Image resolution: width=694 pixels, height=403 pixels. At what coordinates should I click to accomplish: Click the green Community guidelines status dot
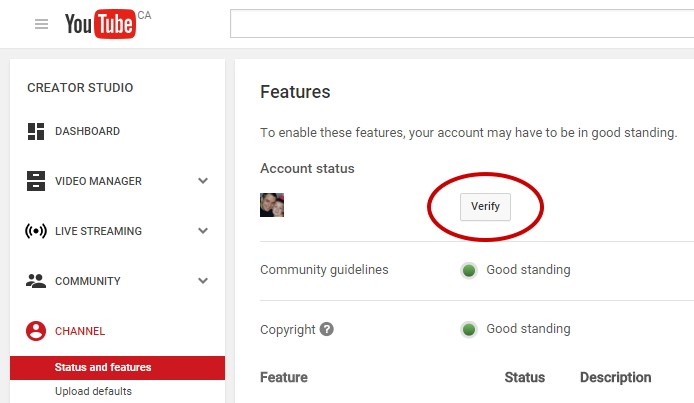coord(469,270)
